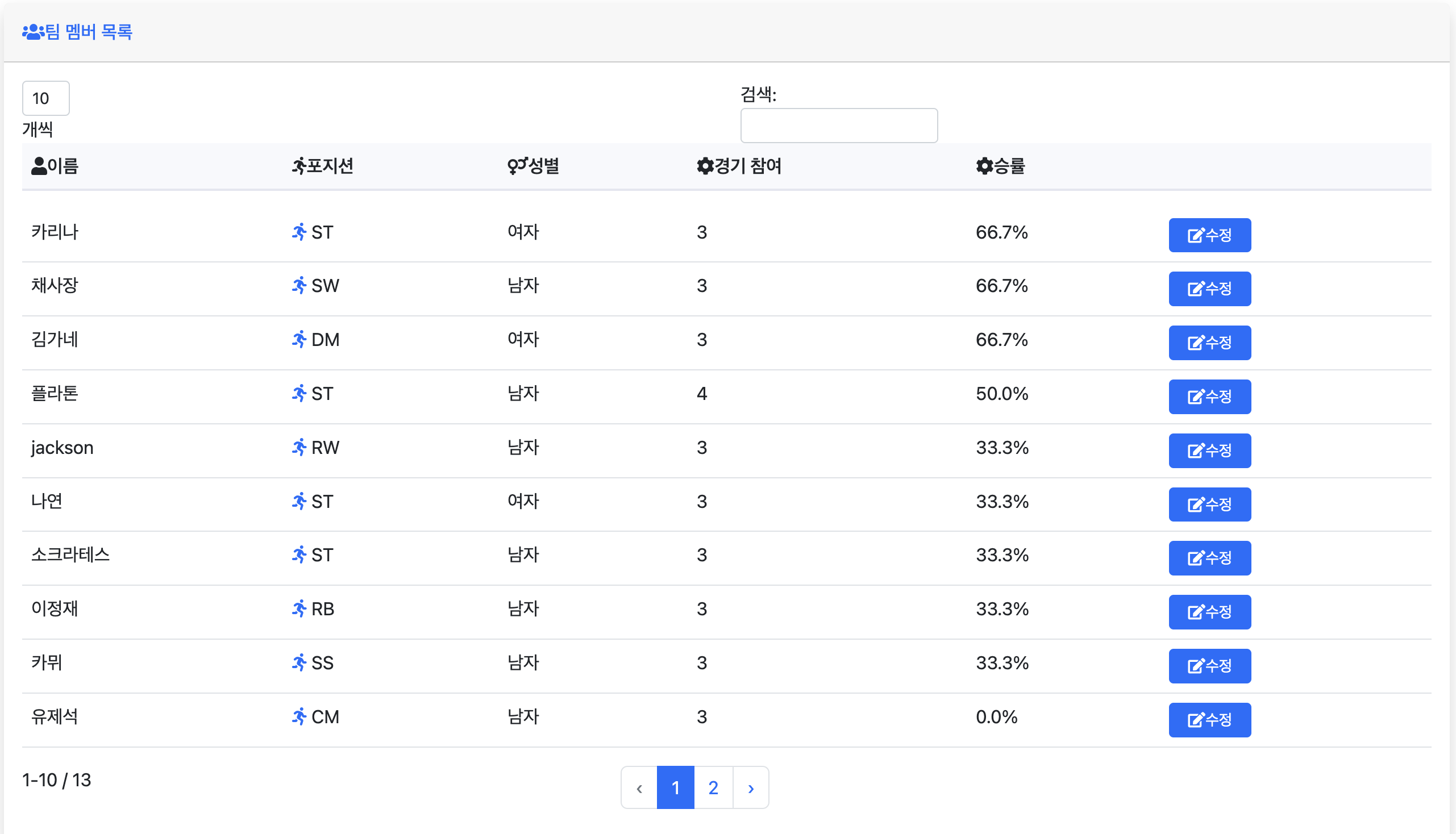Screen dimensions: 1456x834
Task: Edit 이정재 with 수정 button
Action: point(1209,612)
